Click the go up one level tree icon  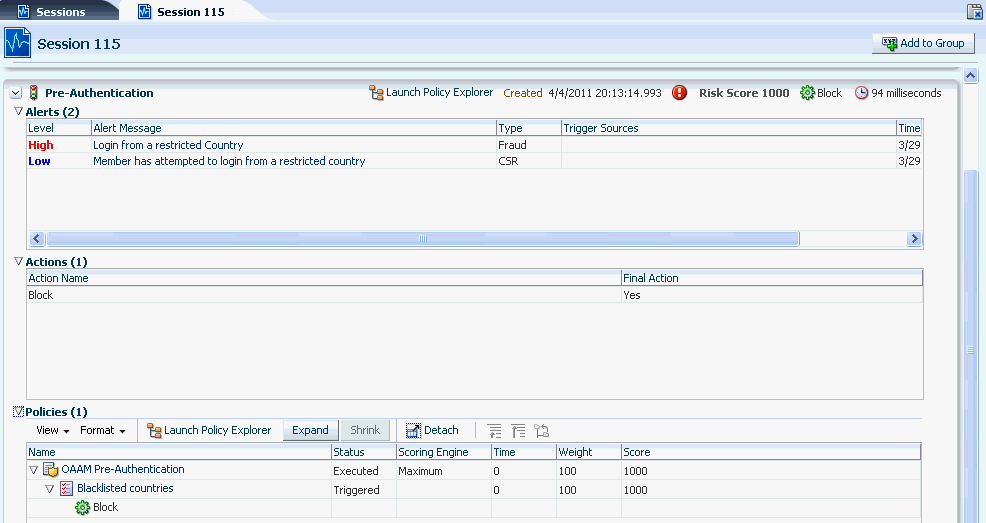click(495, 431)
